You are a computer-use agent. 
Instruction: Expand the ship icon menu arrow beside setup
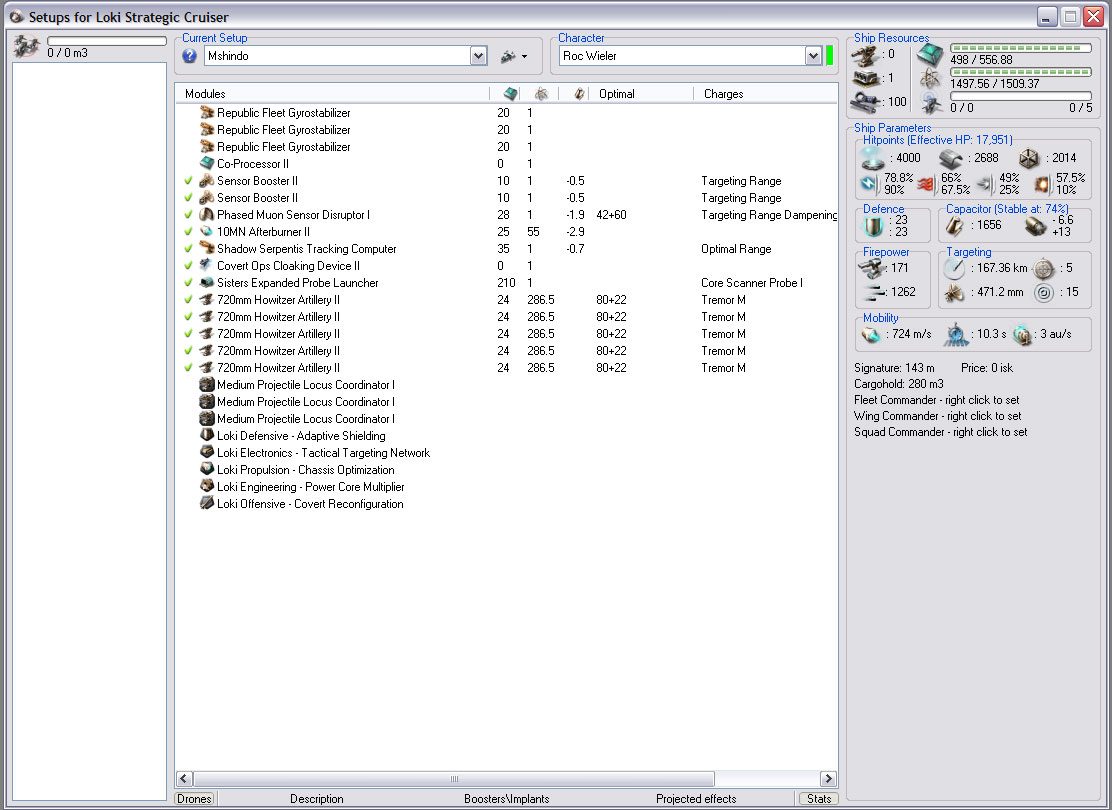(524, 57)
